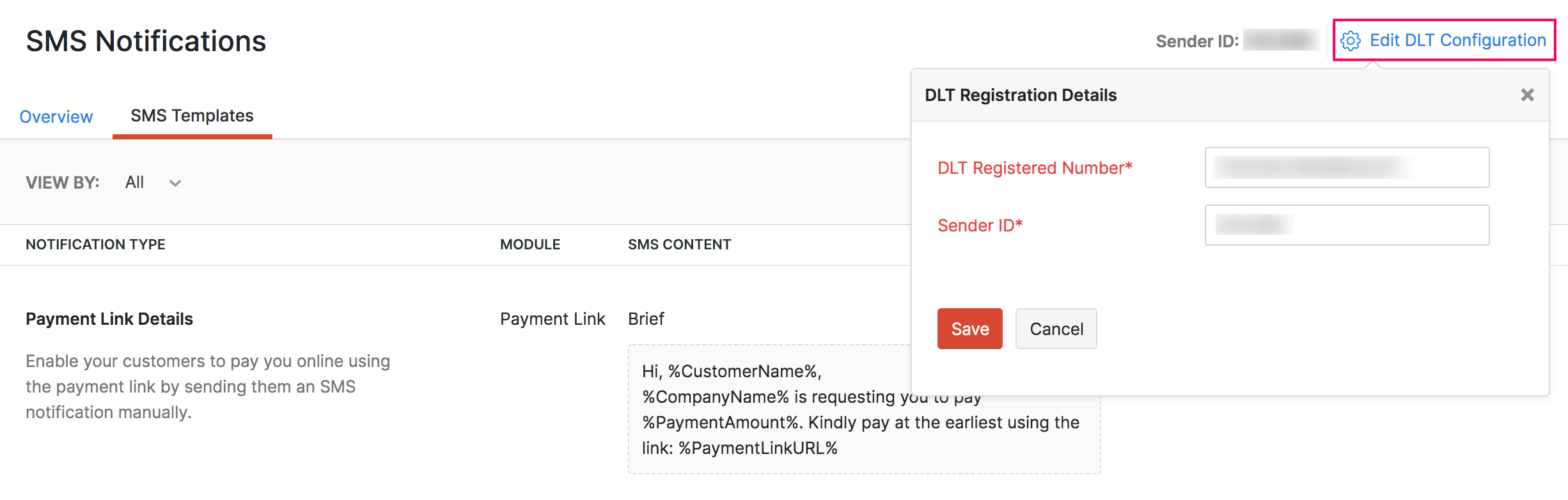The height and width of the screenshot is (500, 1568).
Task: Cancel the DLT Registration changes
Action: tap(1056, 329)
